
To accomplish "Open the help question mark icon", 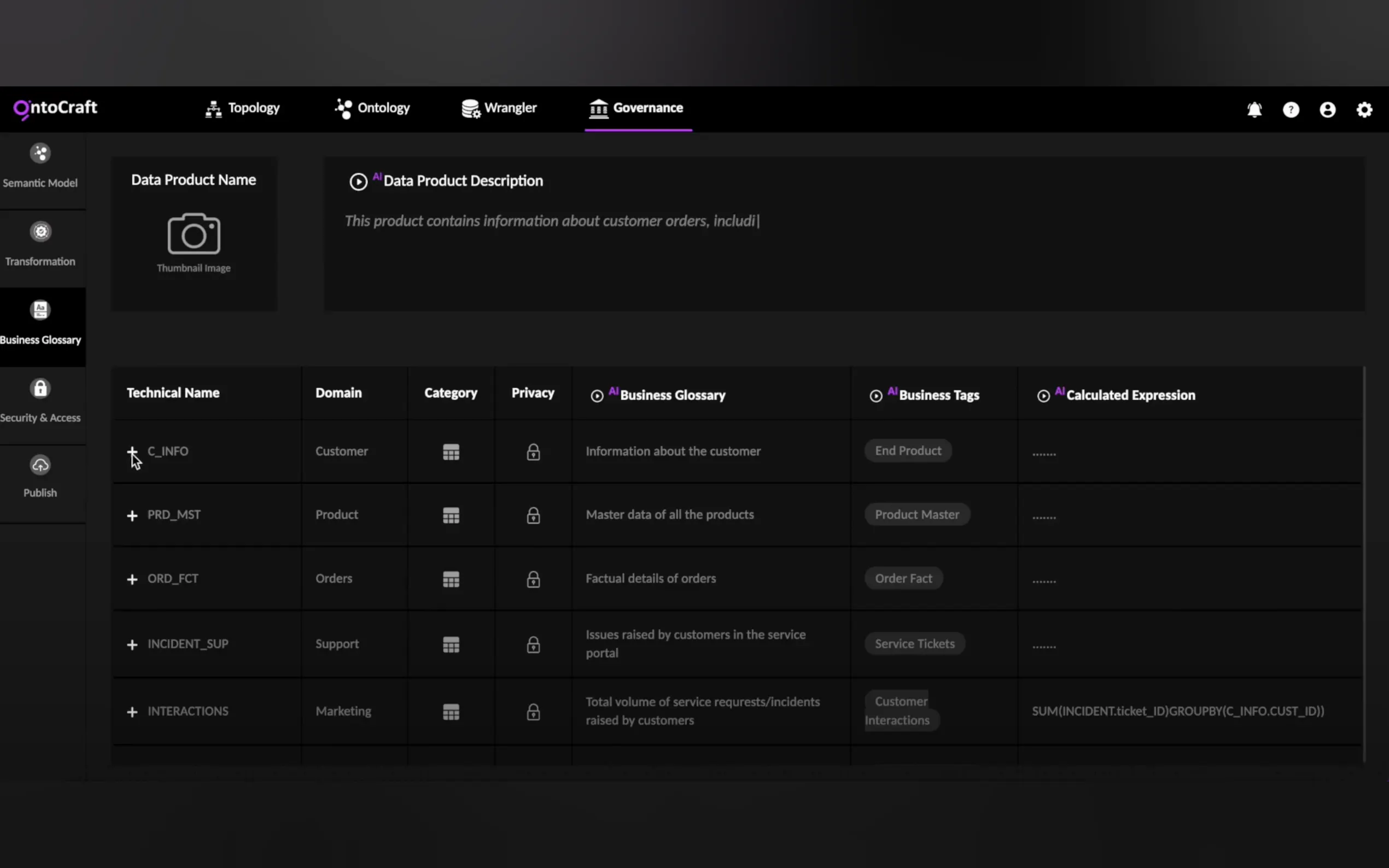I will 1291,110.
